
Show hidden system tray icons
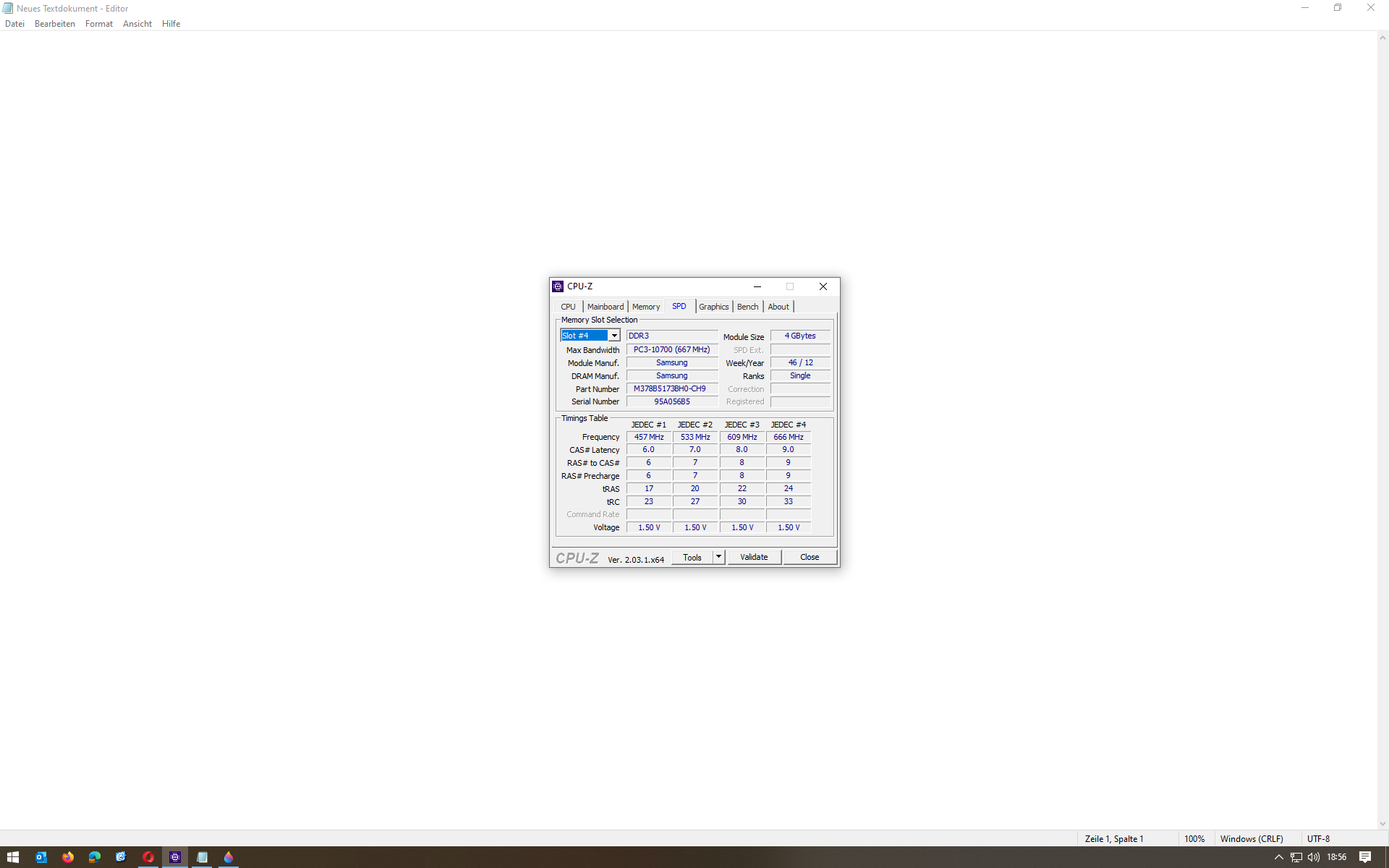1278,857
